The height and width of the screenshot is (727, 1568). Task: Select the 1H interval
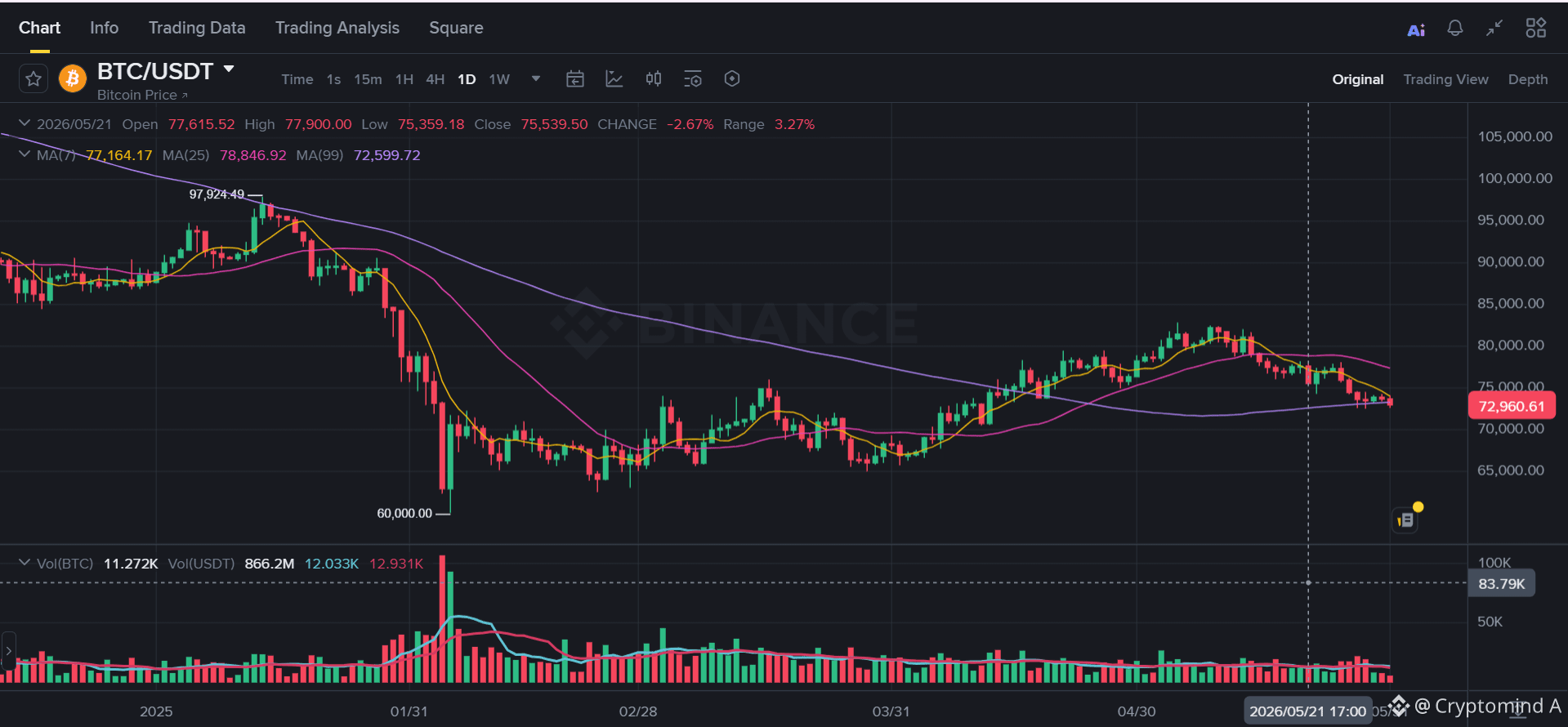click(404, 79)
